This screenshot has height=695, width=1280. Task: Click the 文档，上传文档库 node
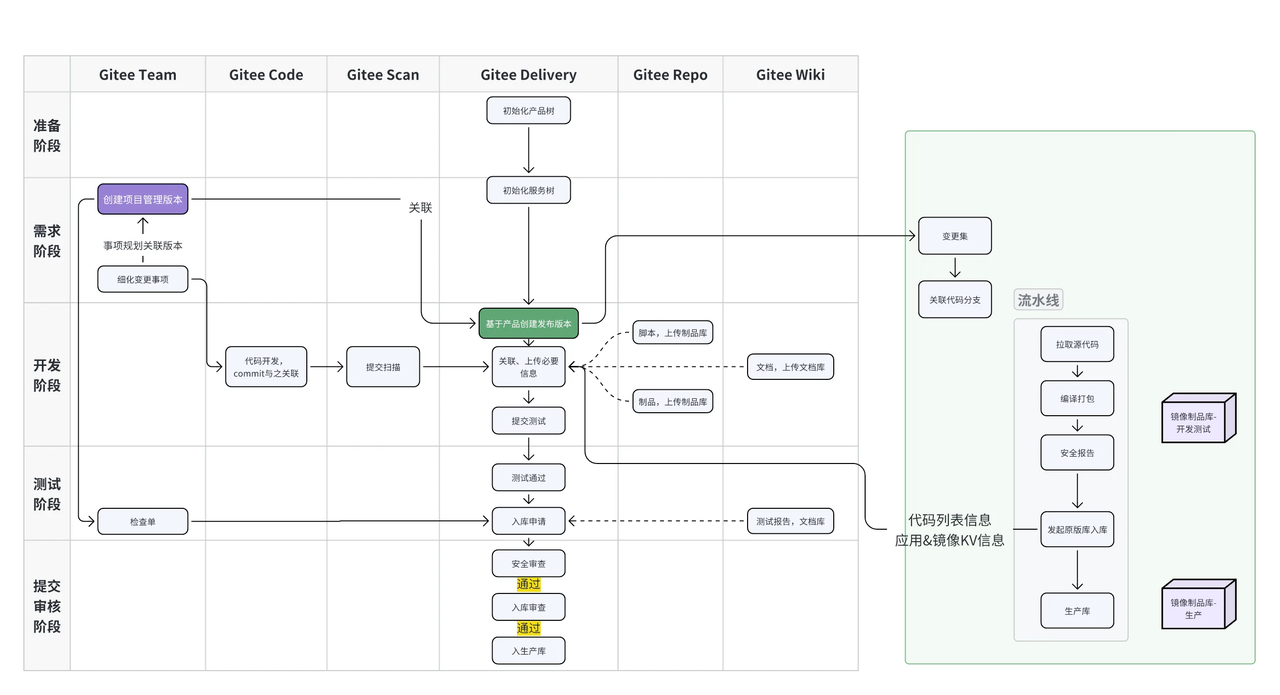pyautogui.click(x=791, y=367)
